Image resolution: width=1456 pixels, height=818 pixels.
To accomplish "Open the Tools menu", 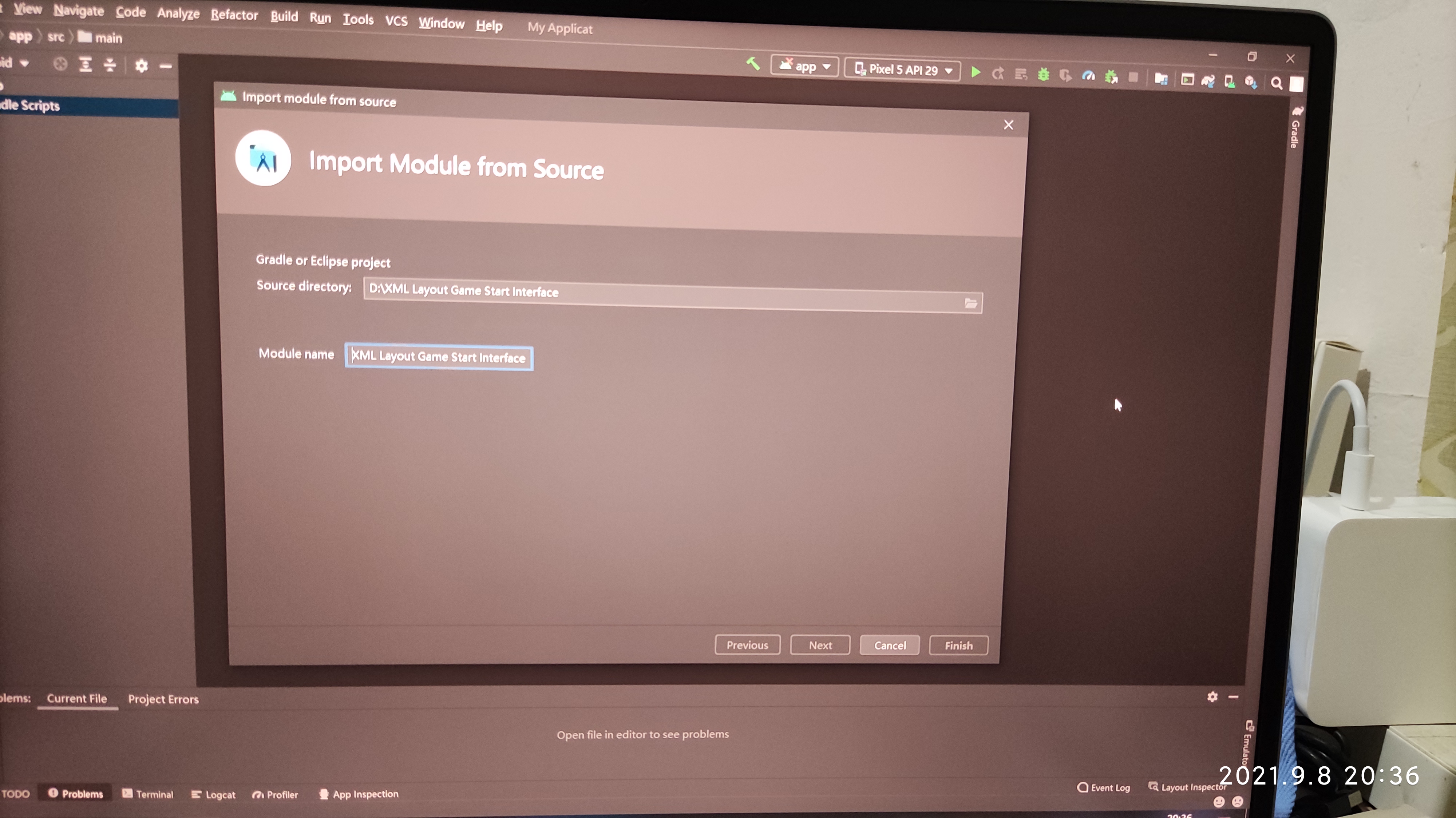I will (358, 20).
